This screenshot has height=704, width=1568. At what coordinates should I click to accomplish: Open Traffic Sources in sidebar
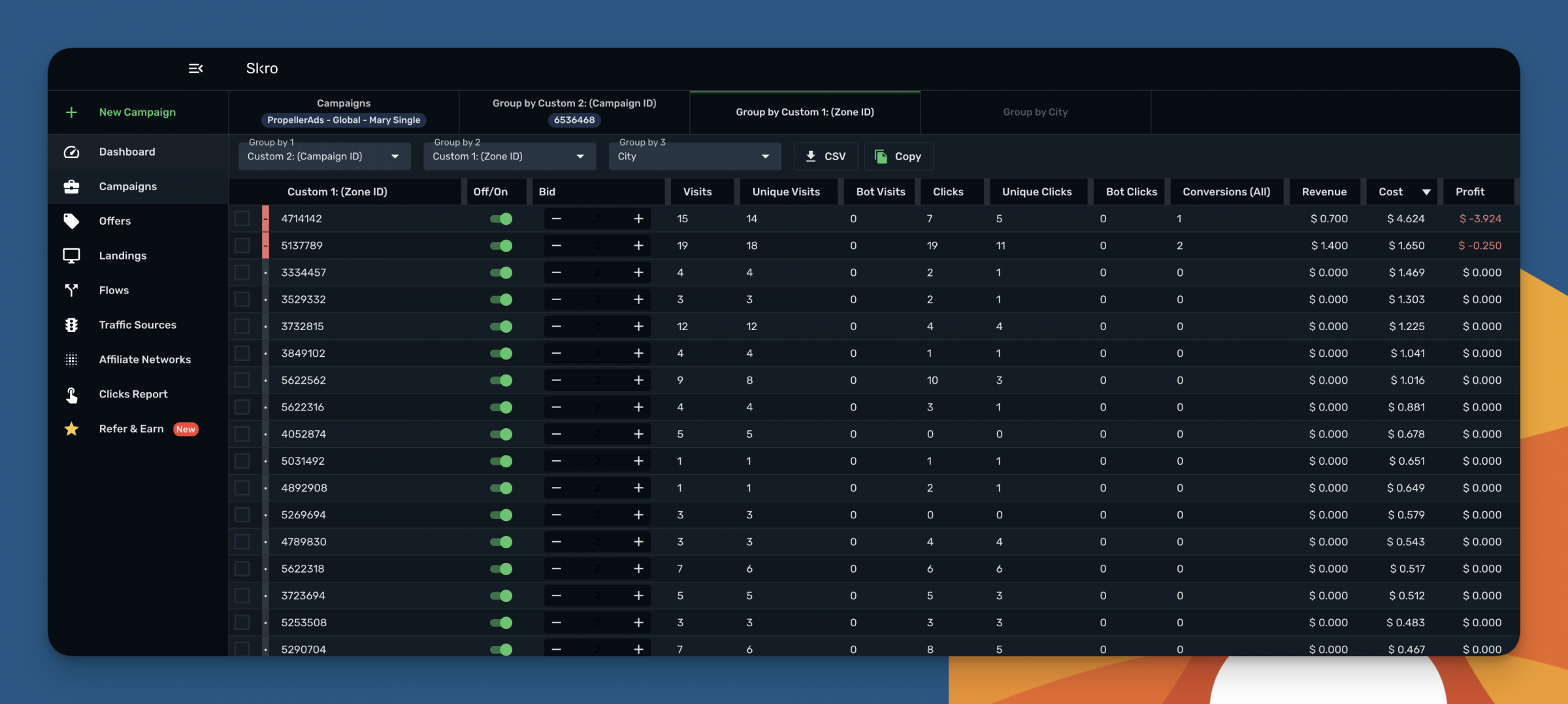(x=138, y=325)
